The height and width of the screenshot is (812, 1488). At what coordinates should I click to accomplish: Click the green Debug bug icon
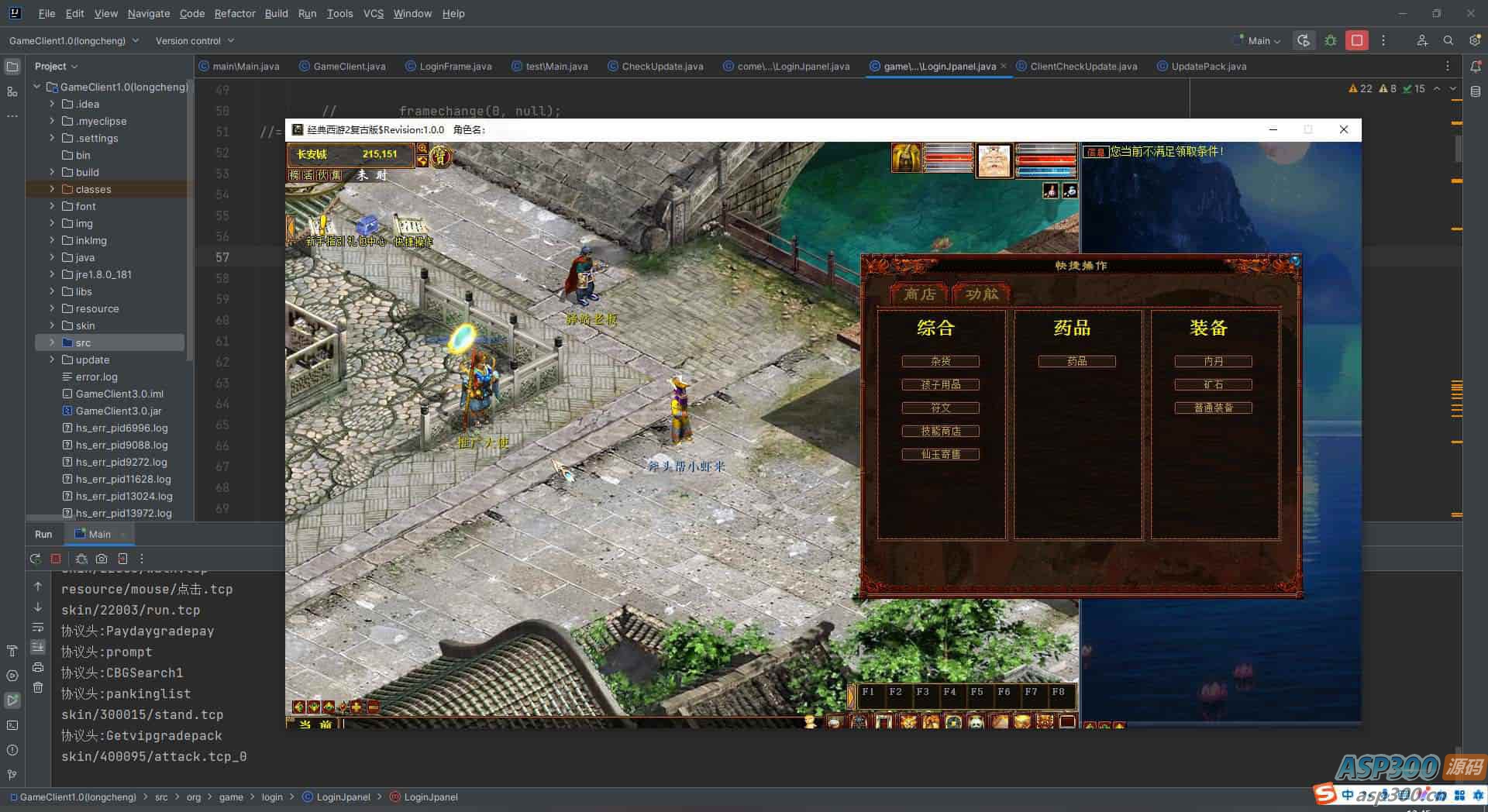[1331, 40]
